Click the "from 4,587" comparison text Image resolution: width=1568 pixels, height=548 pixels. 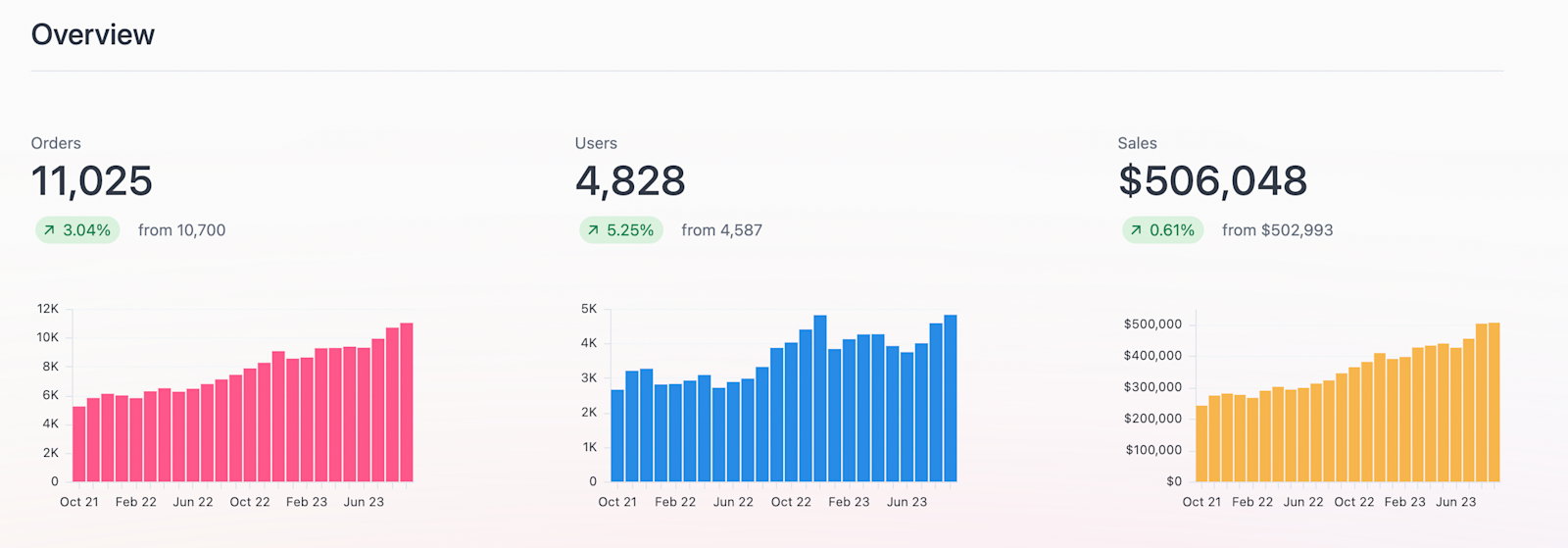pyautogui.click(x=721, y=230)
